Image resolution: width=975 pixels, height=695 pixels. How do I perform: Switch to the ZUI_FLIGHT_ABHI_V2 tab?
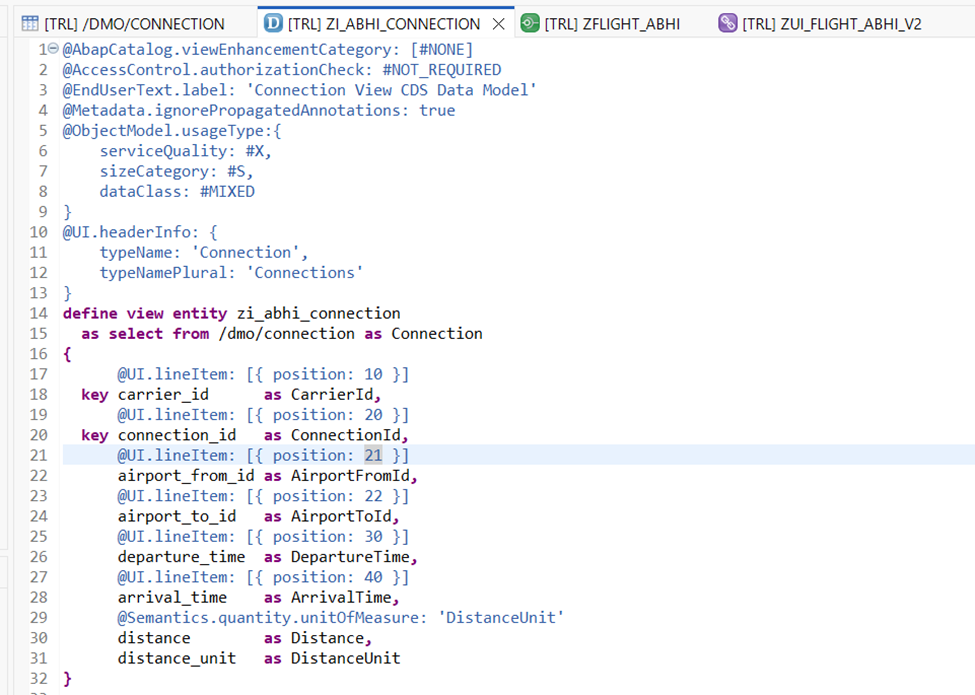tap(831, 23)
